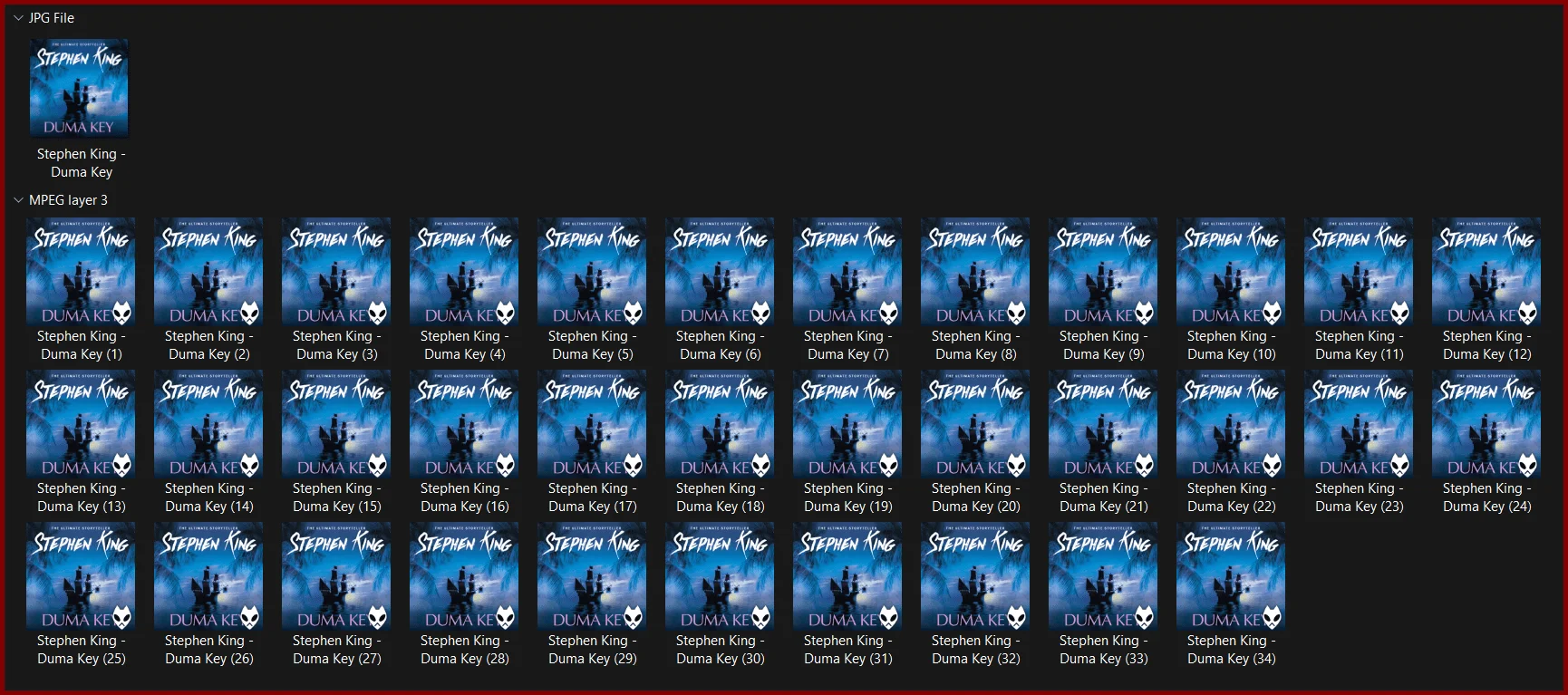Click the file name 'Stephen King - Duma Key (32)'
This screenshot has height=695, width=1568.
976,650
